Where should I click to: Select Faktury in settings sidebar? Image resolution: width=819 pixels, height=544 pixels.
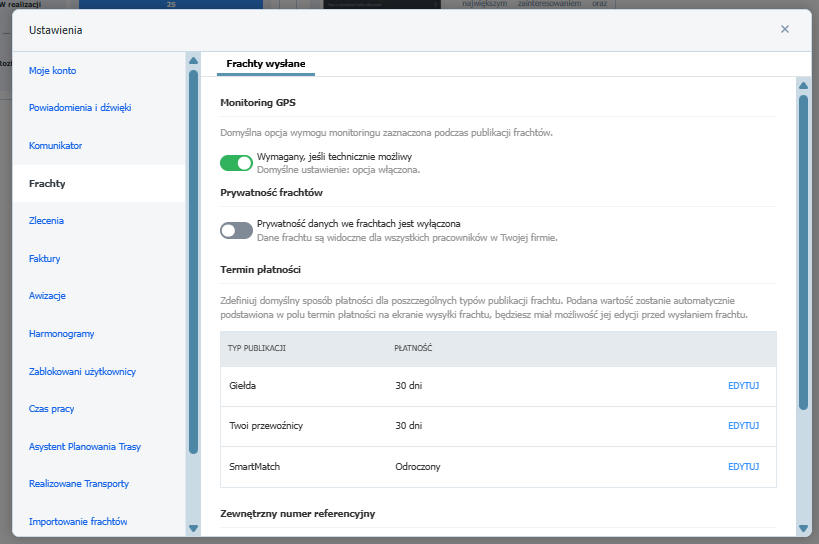[x=45, y=259]
